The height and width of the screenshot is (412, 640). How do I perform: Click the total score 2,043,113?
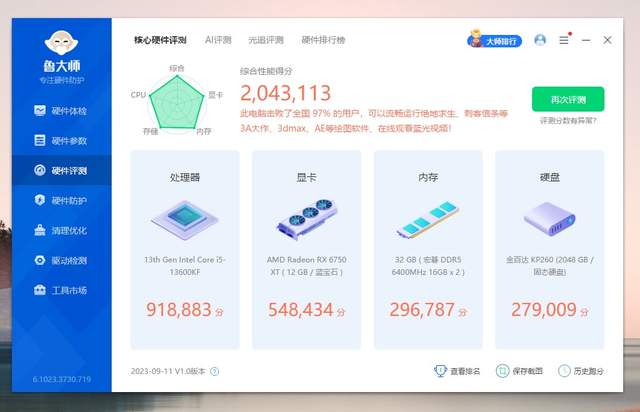(x=285, y=93)
